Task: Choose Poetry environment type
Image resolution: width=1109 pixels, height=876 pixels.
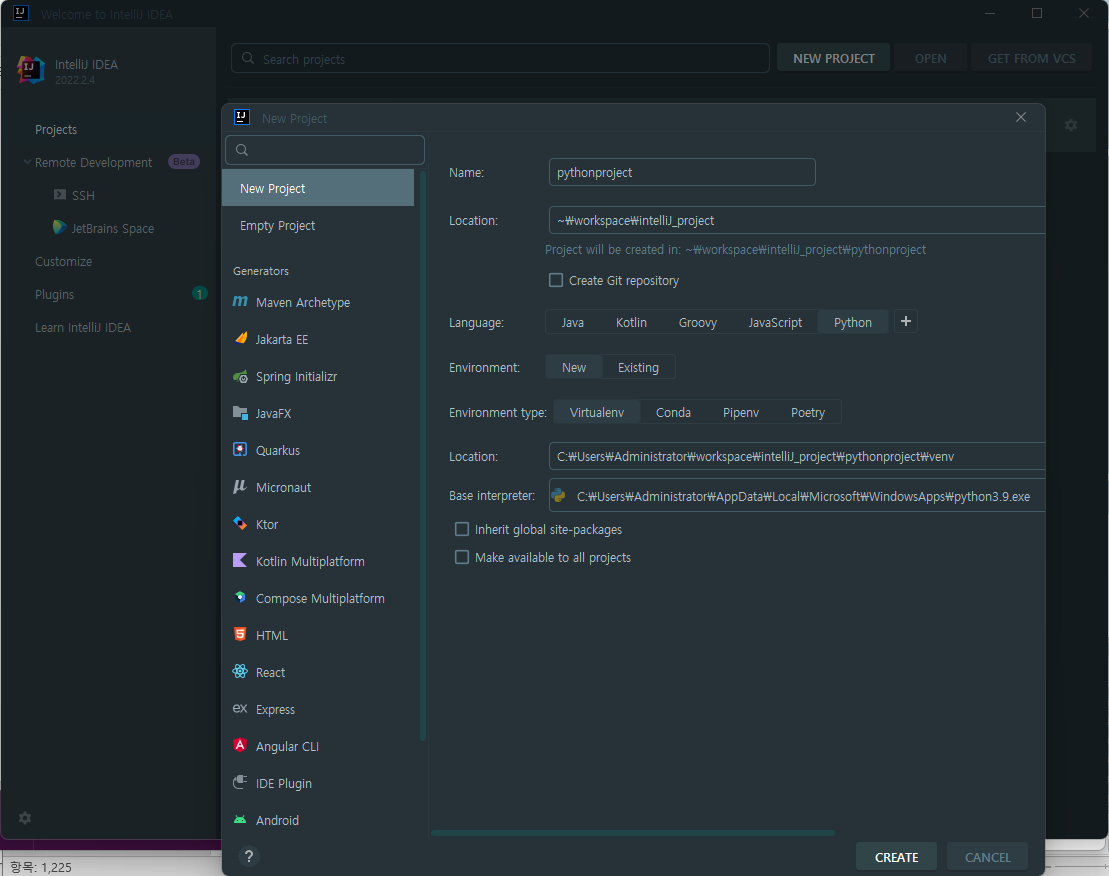Action: (x=808, y=412)
